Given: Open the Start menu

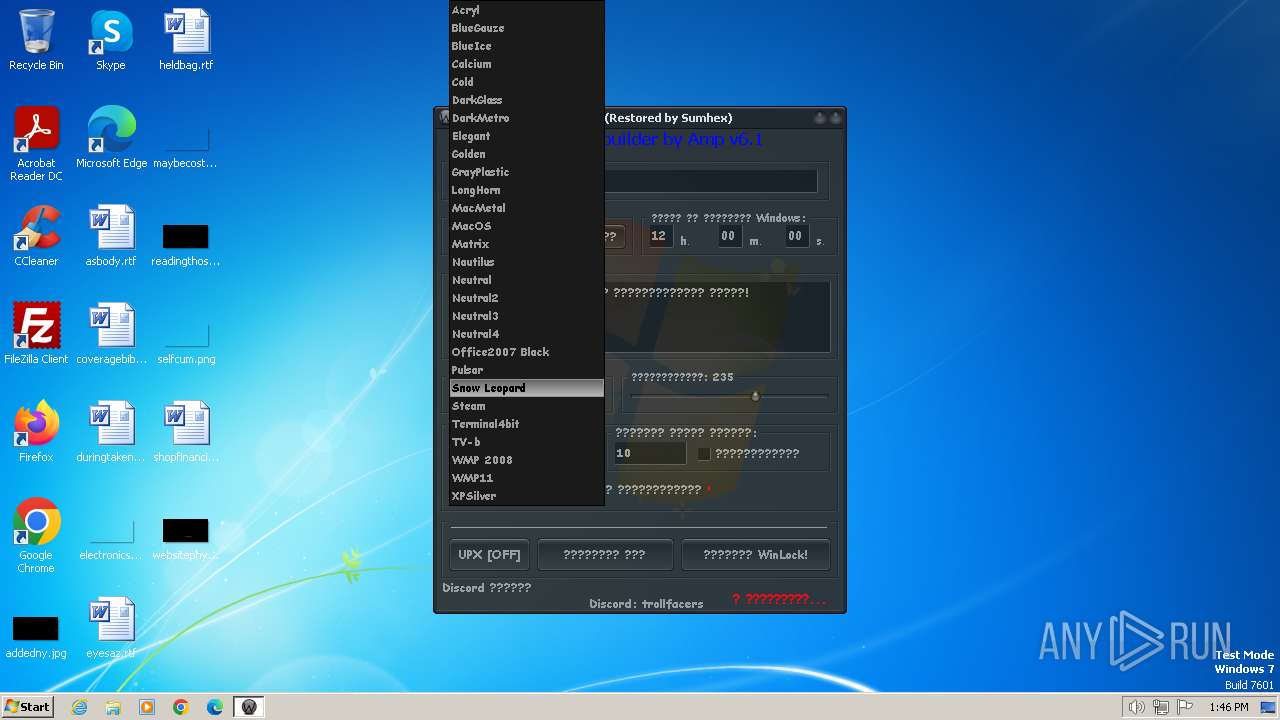Looking at the screenshot, I should (x=28, y=706).
